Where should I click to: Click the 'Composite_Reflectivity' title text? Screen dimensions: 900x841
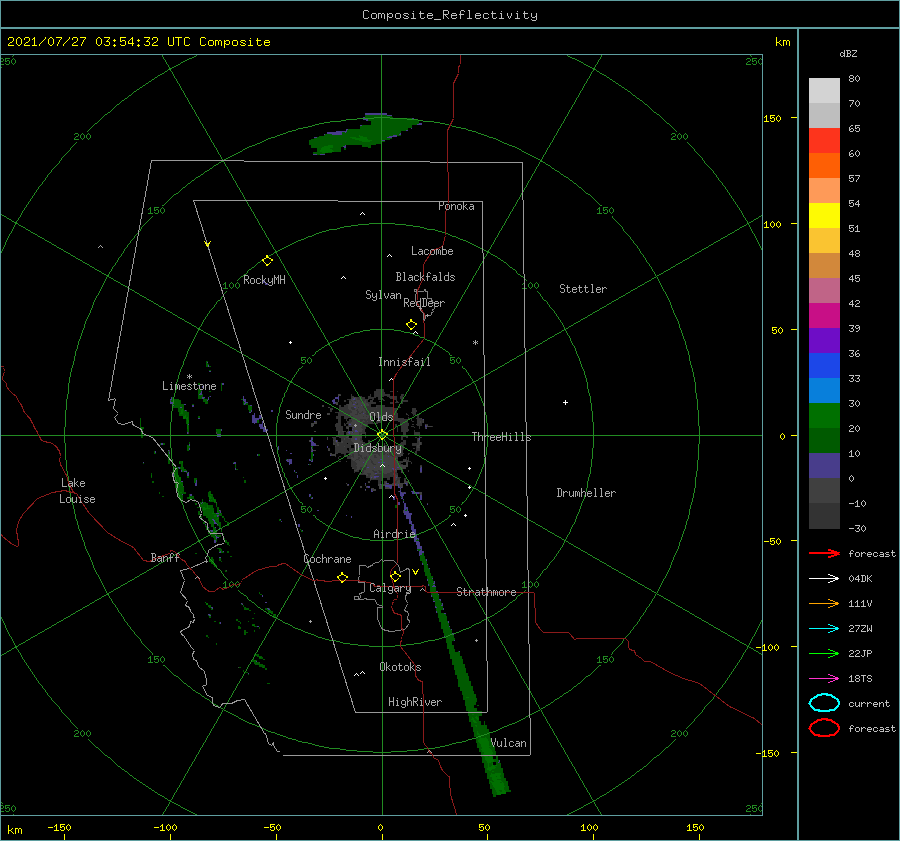click(450, 15)
